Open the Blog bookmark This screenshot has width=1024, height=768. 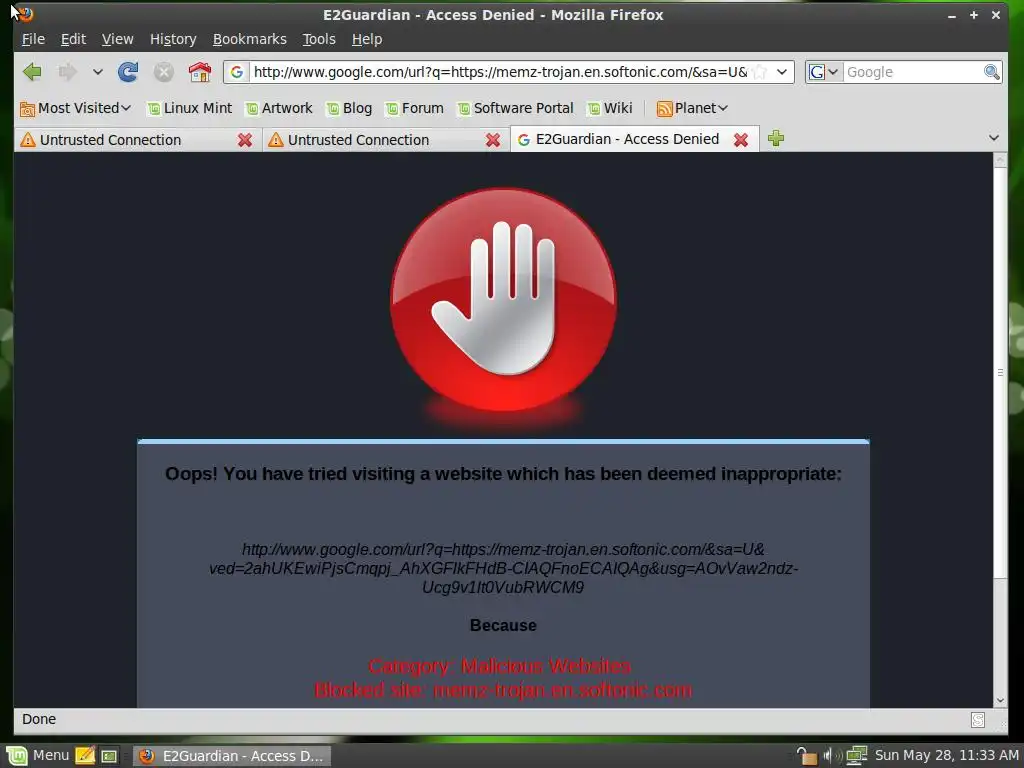[349, 108]
